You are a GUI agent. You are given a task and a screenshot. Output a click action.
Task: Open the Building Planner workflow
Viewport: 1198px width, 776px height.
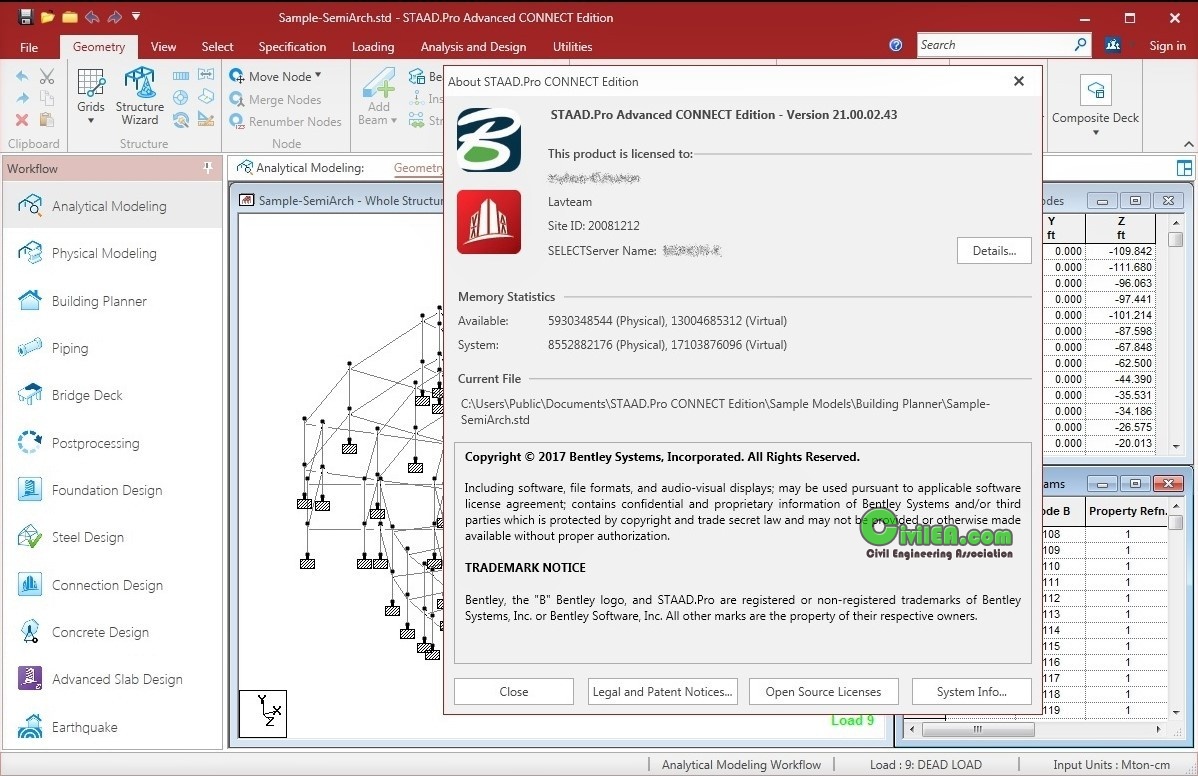pyautogui.click(x=112, y=301)
